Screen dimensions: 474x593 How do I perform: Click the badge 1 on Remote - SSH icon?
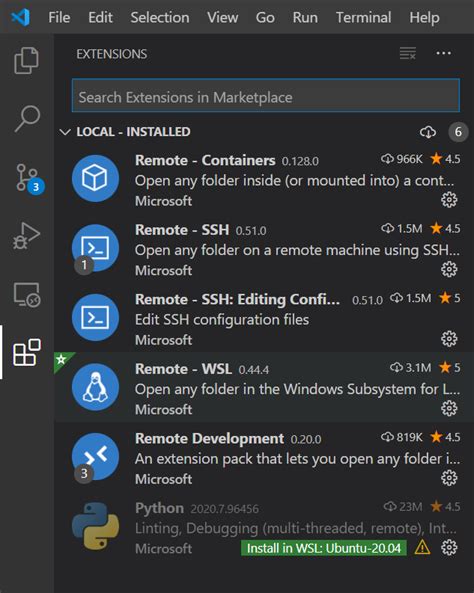click(x=84, y=265)
